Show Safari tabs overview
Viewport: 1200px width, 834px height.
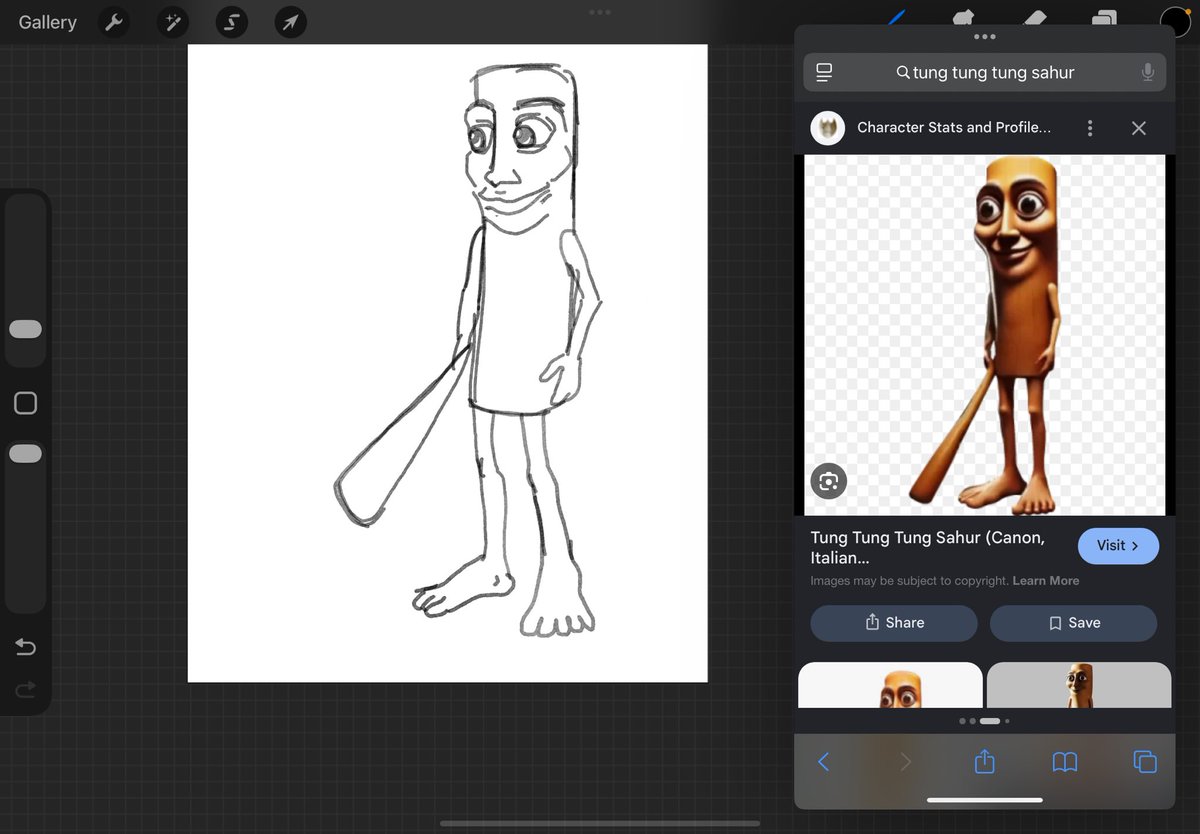(1145, 762)
